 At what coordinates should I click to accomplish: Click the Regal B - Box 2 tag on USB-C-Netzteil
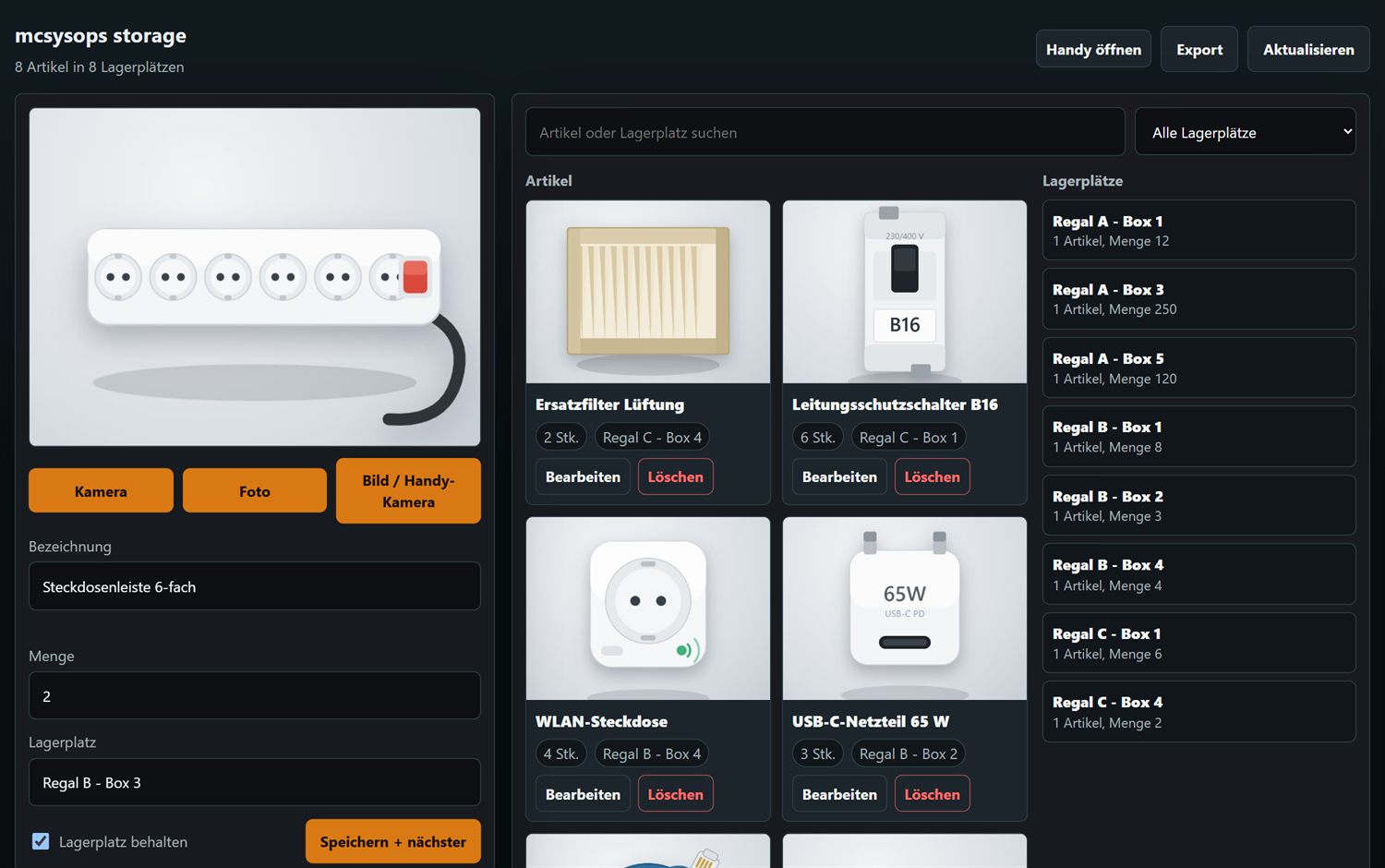[909, 754]
